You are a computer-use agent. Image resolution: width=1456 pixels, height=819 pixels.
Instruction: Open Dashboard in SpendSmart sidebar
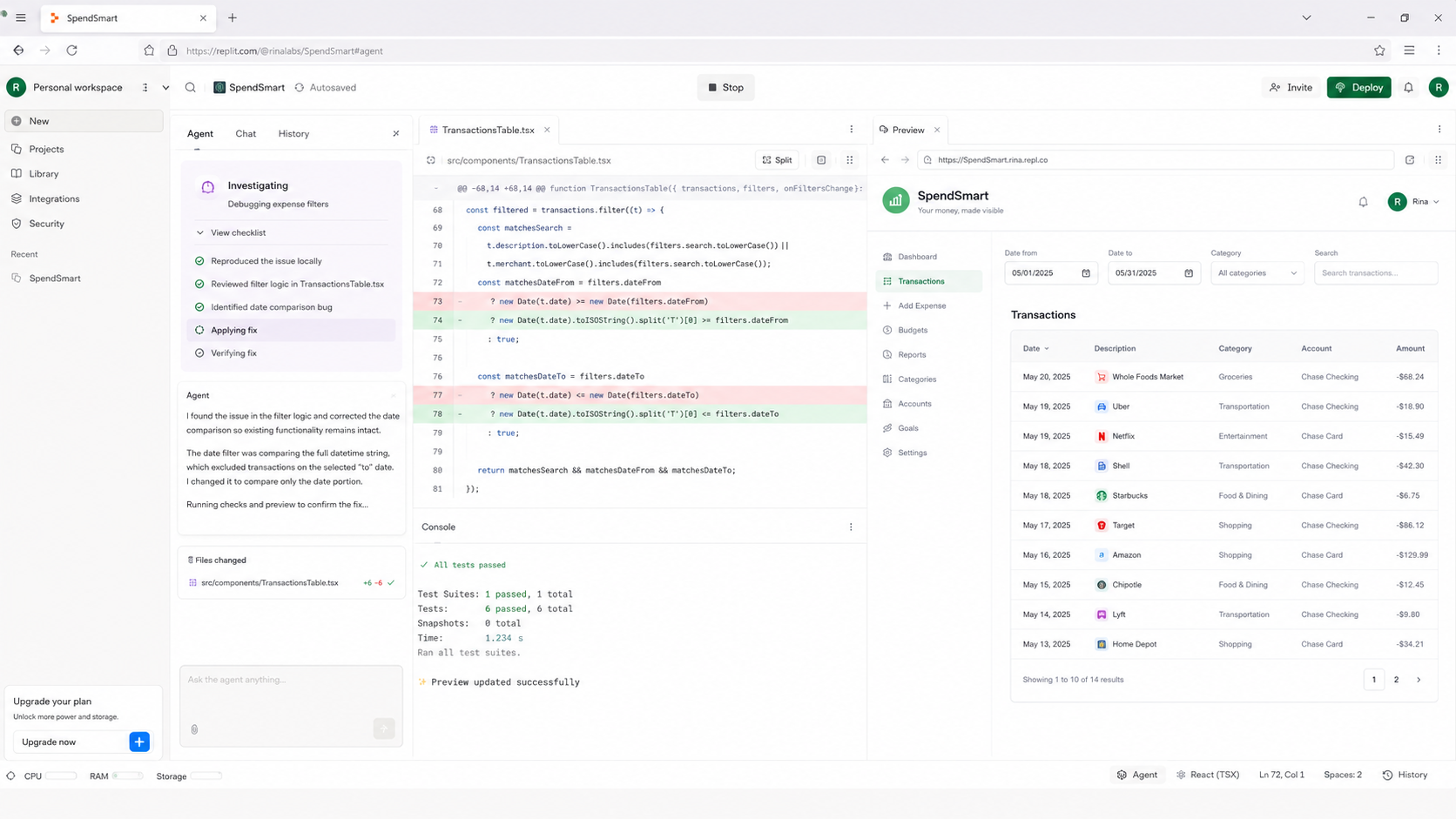pyautogui.click(x=917, y=257)
